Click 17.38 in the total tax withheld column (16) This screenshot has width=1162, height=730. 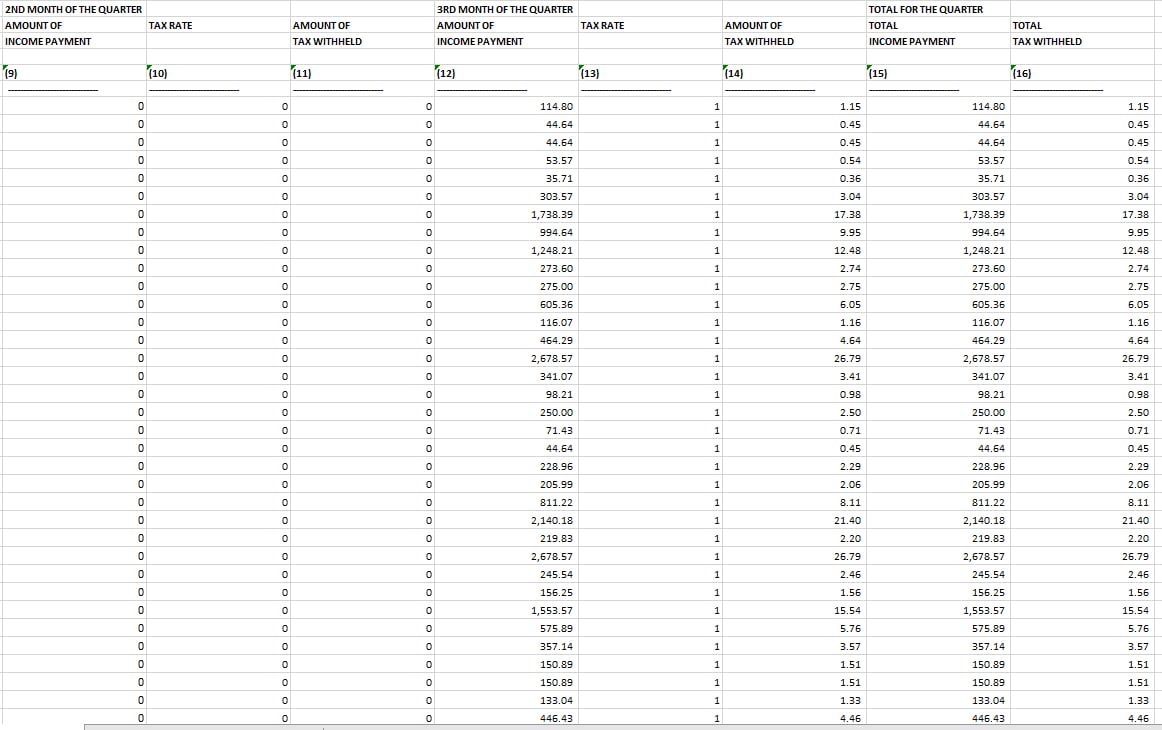1135,214
